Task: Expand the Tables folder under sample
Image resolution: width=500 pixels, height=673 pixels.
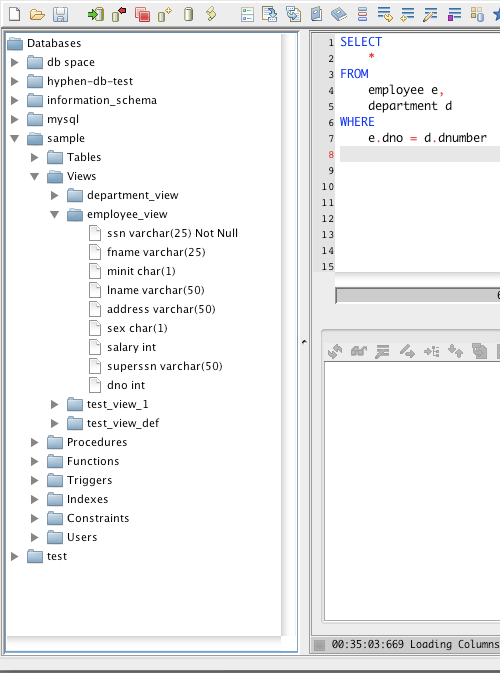Action: point(35,158)
